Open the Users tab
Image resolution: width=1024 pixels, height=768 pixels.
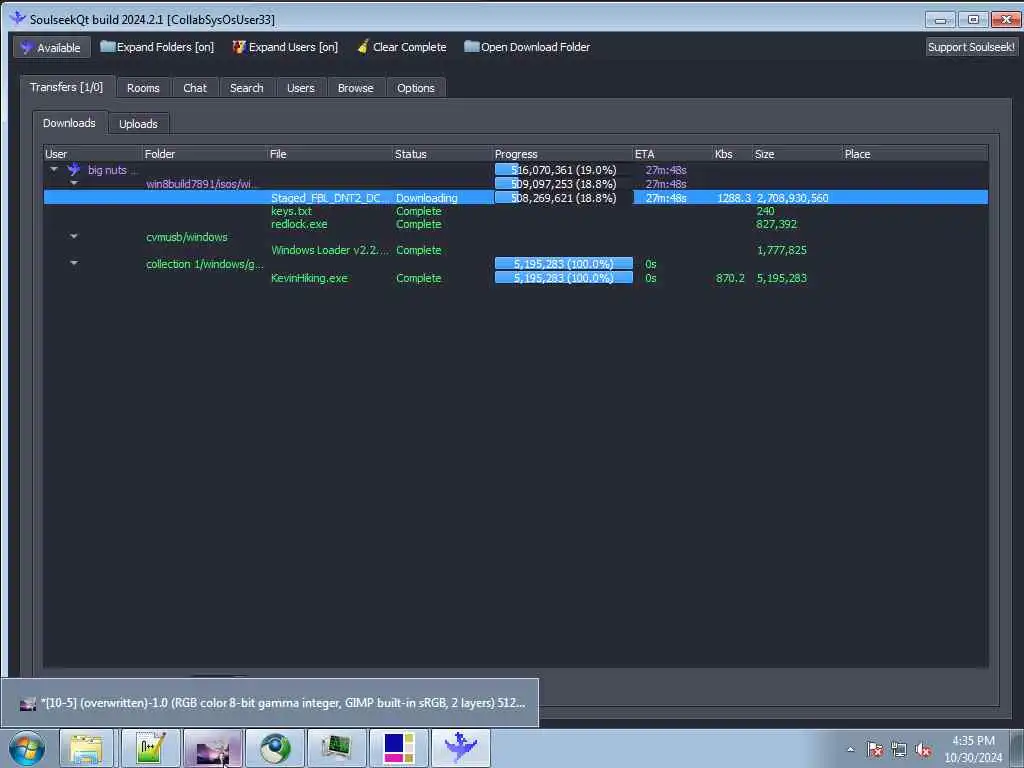click(300, 88)
